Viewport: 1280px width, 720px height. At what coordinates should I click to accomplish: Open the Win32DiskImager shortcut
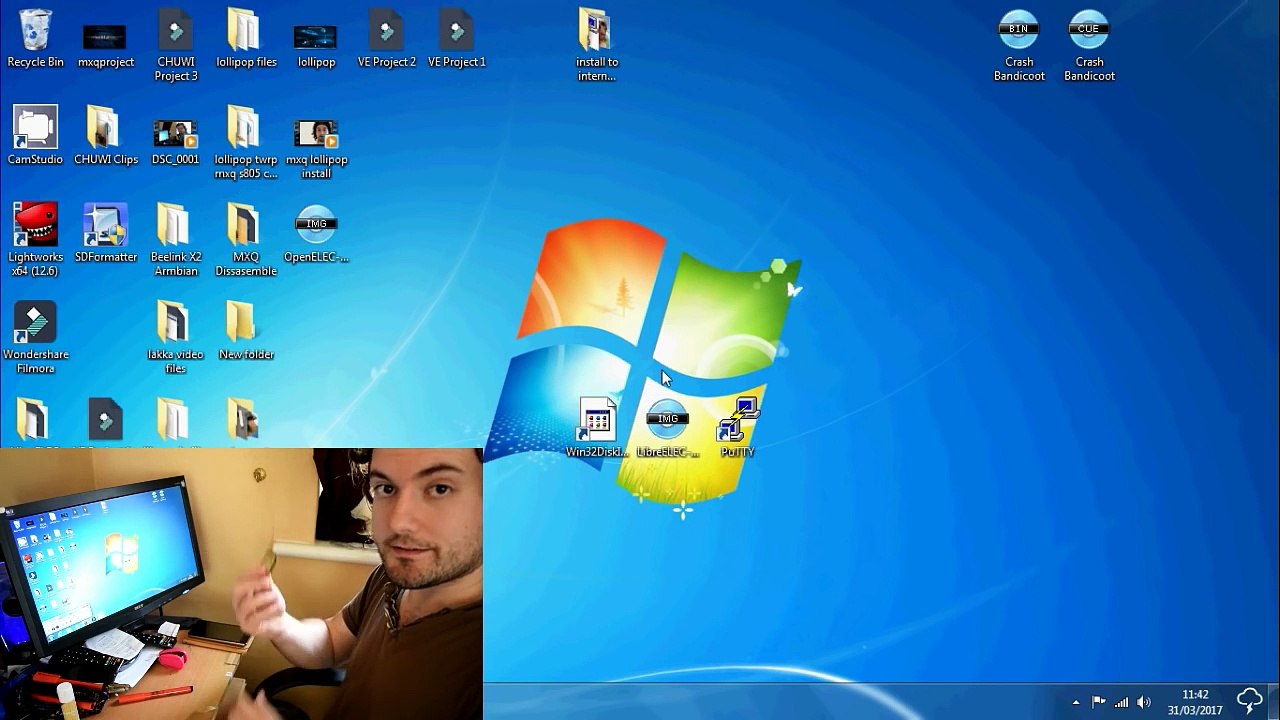(x=597, y=428)
